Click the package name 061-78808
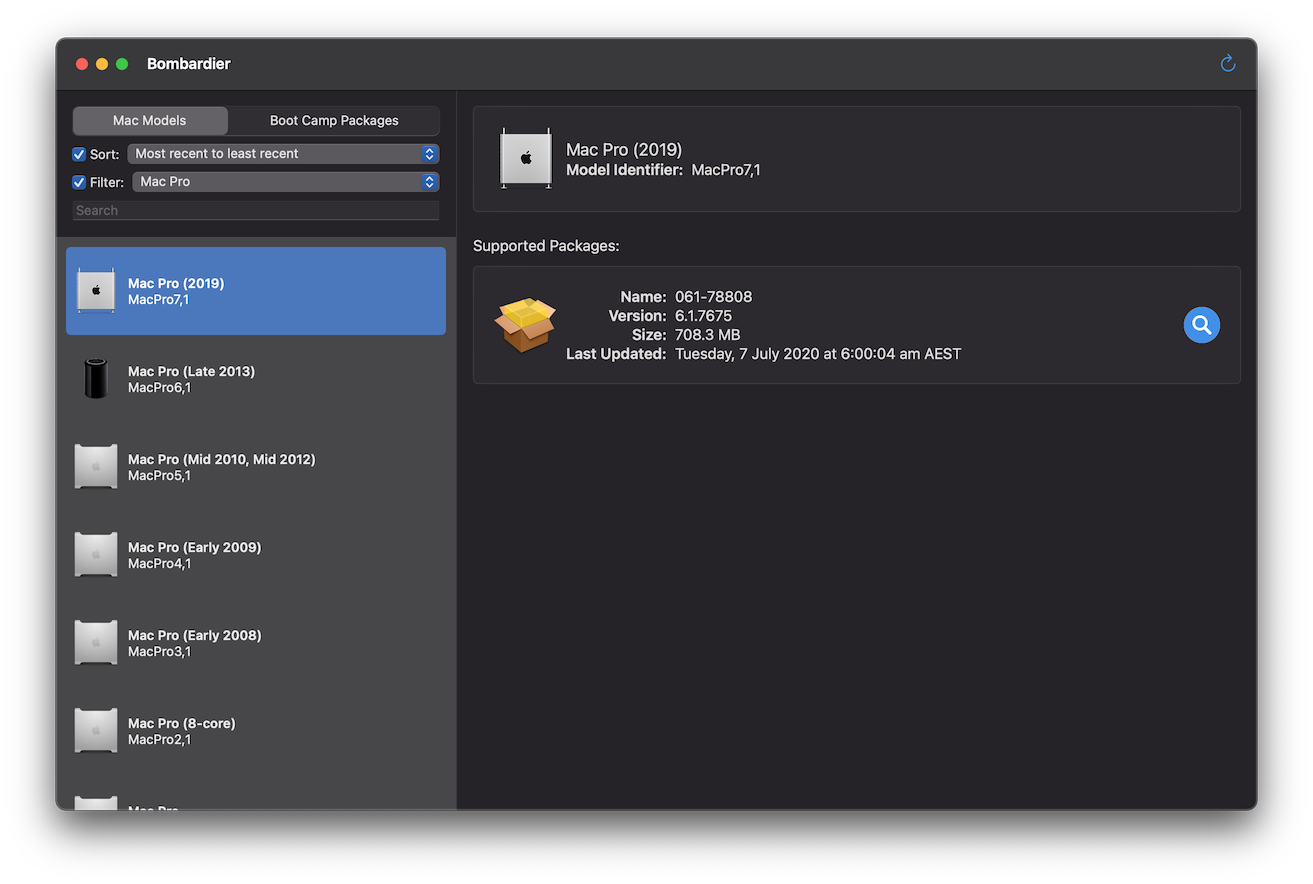 713,297
